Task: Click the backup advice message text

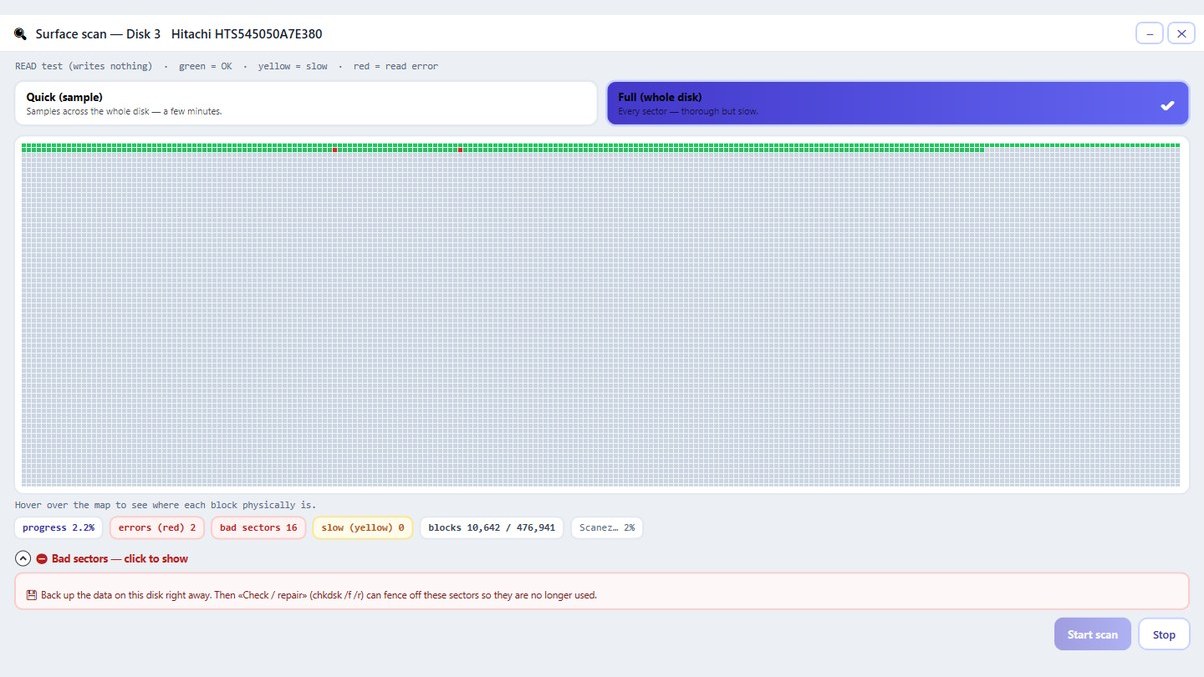Action: (319, 595)
